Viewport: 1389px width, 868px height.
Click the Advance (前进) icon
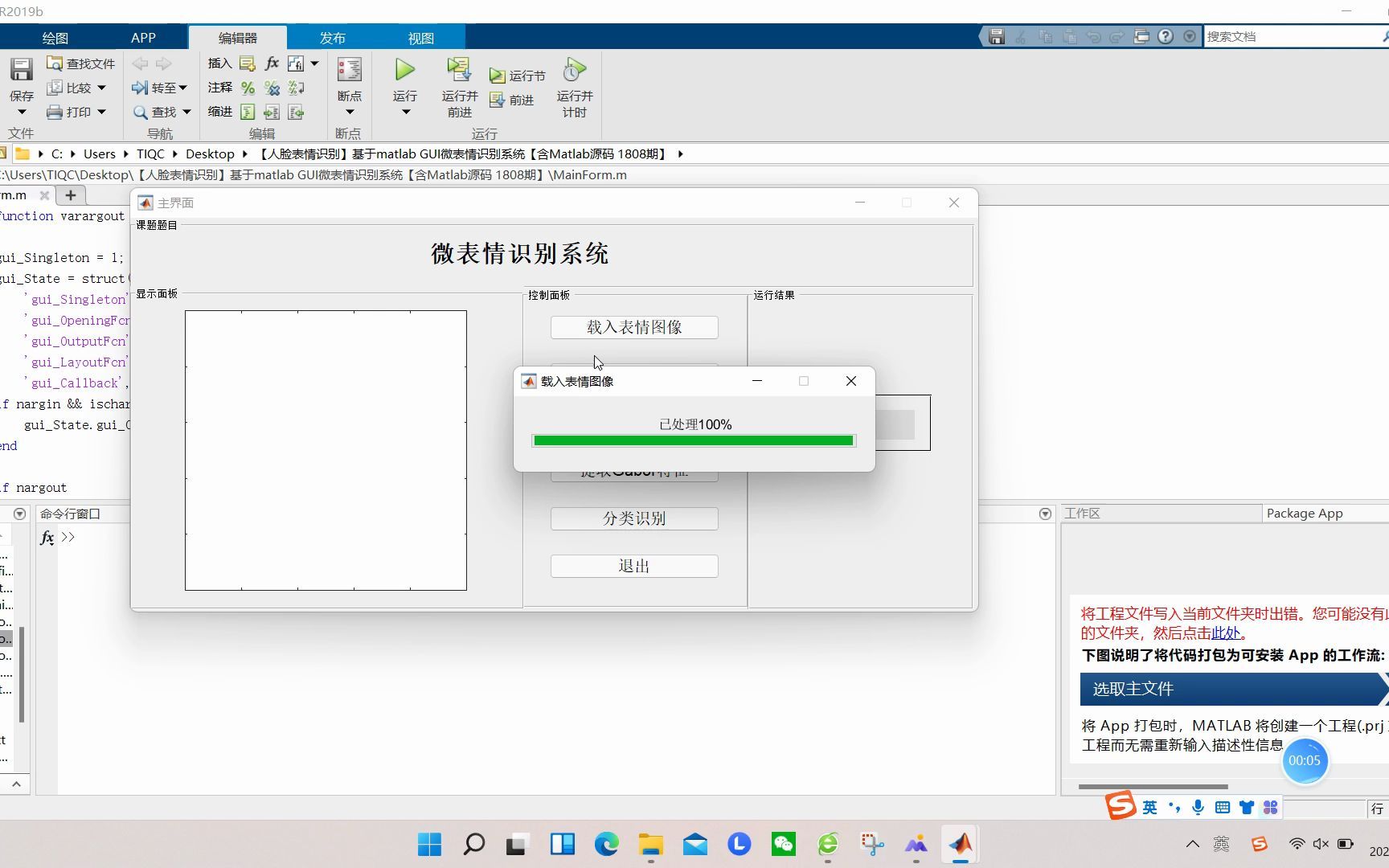pos(498,100)
